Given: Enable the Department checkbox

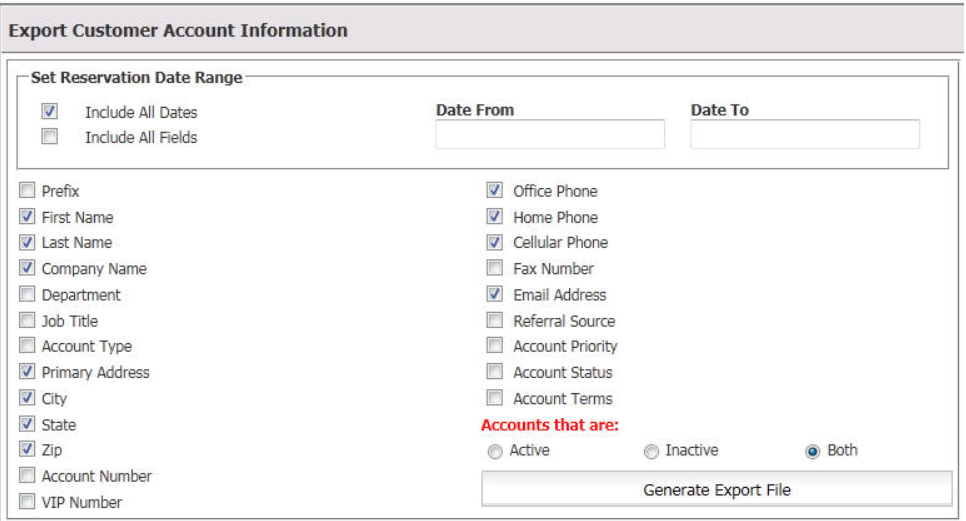Looking at the screenshot, I should (27, 295).
